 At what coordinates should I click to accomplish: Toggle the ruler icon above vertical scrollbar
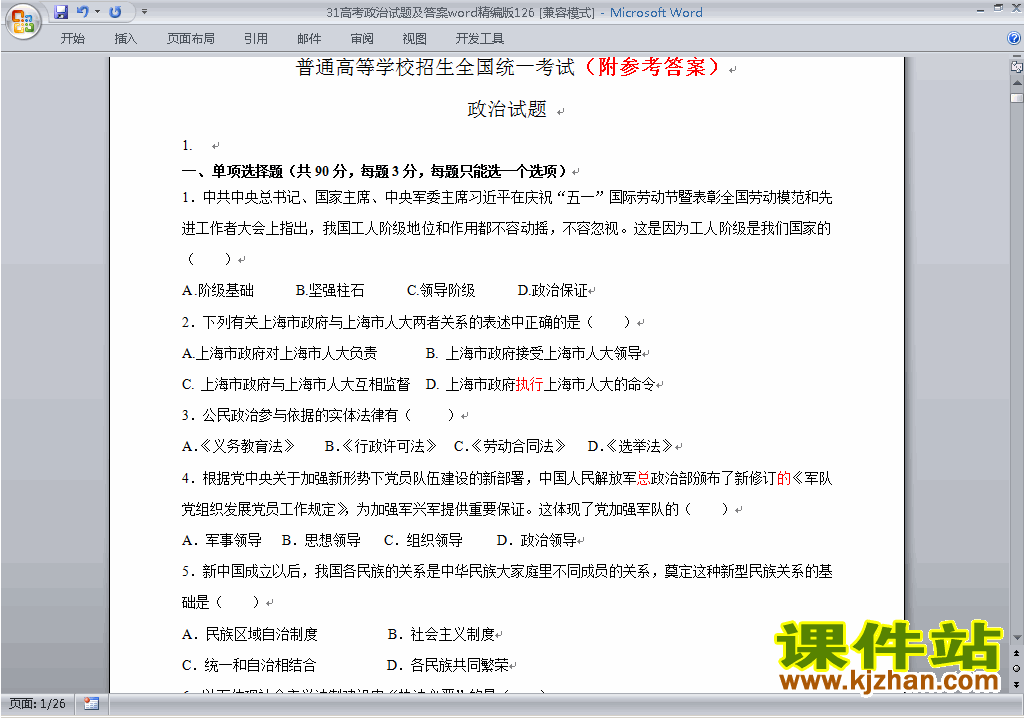[x=1016, y=67]
